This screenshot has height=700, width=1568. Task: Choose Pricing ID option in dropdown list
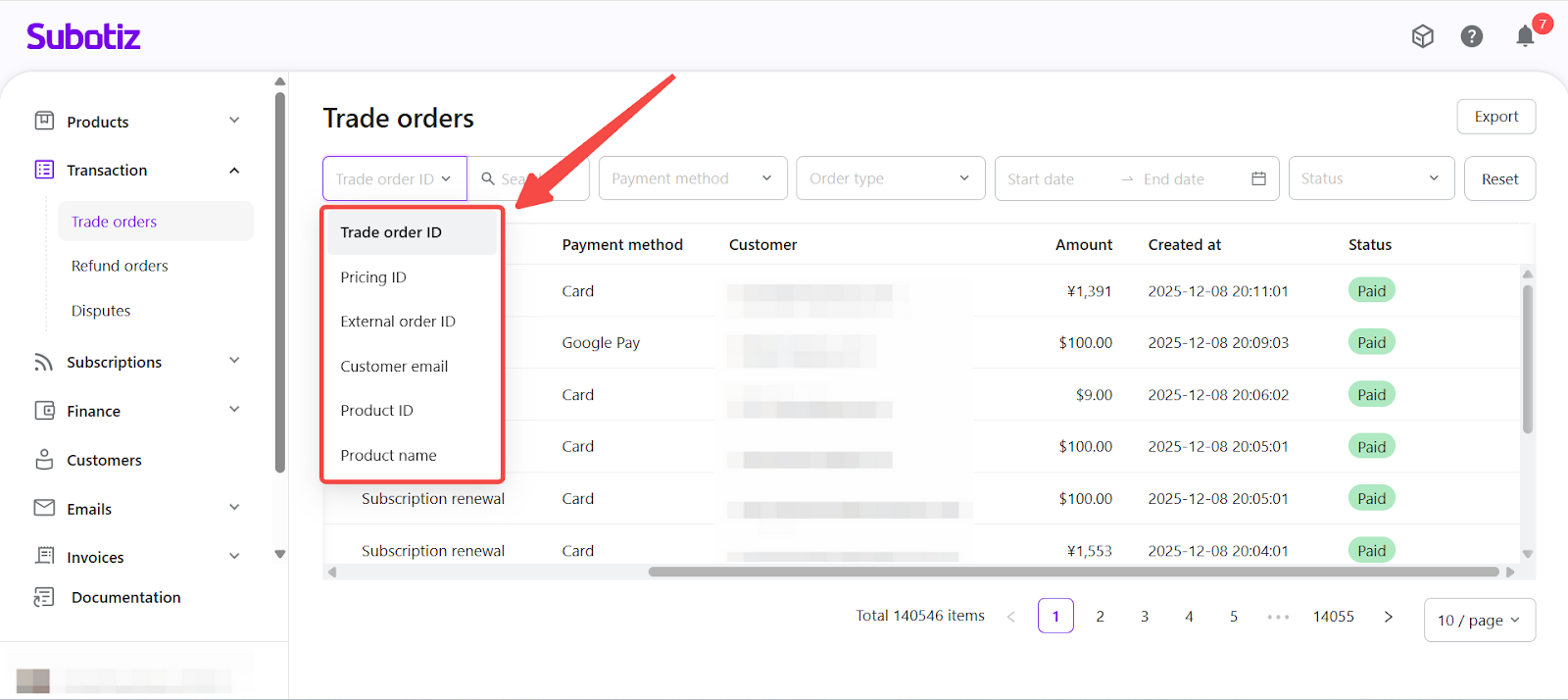(373, 277)
